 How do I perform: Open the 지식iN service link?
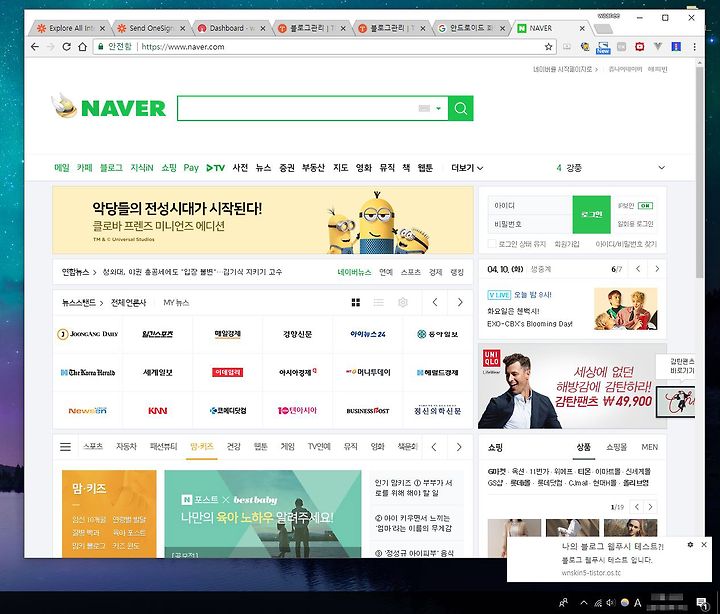pyautogui.click(x=141, y=168)
